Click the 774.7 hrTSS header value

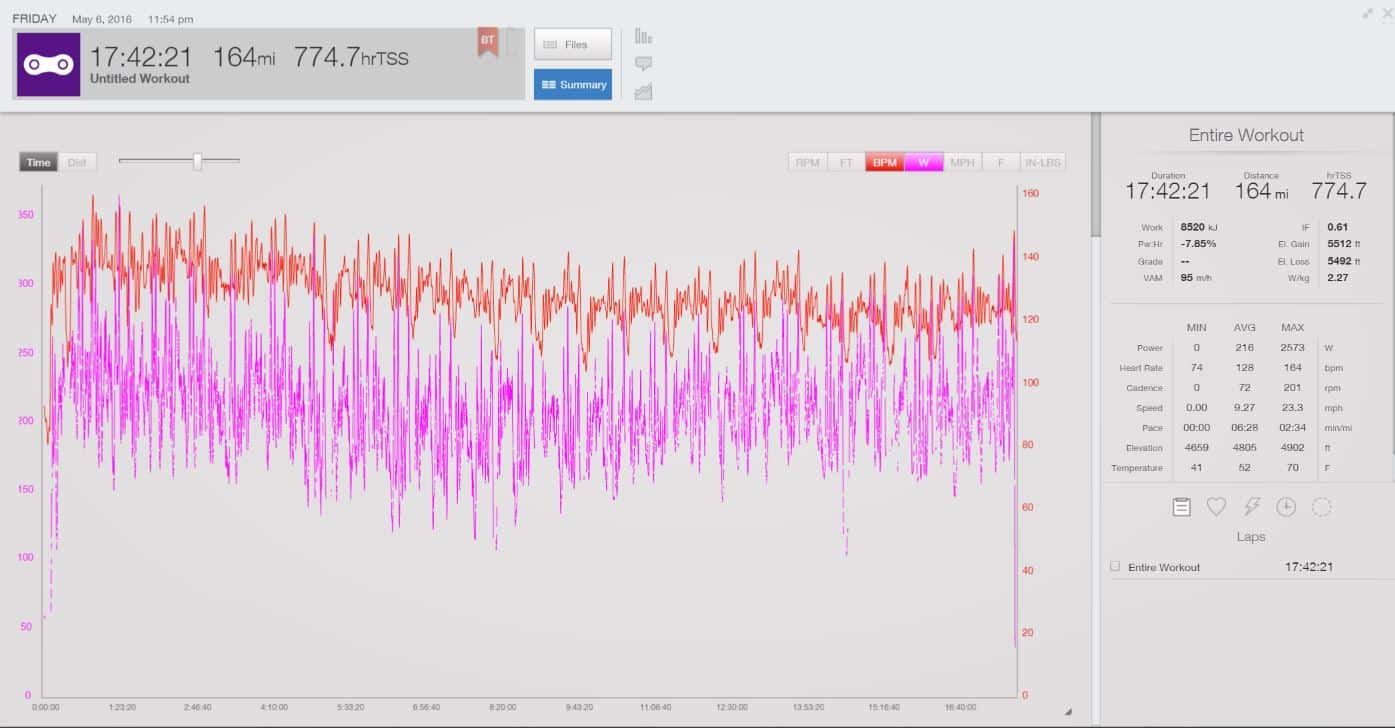(351, 57)
